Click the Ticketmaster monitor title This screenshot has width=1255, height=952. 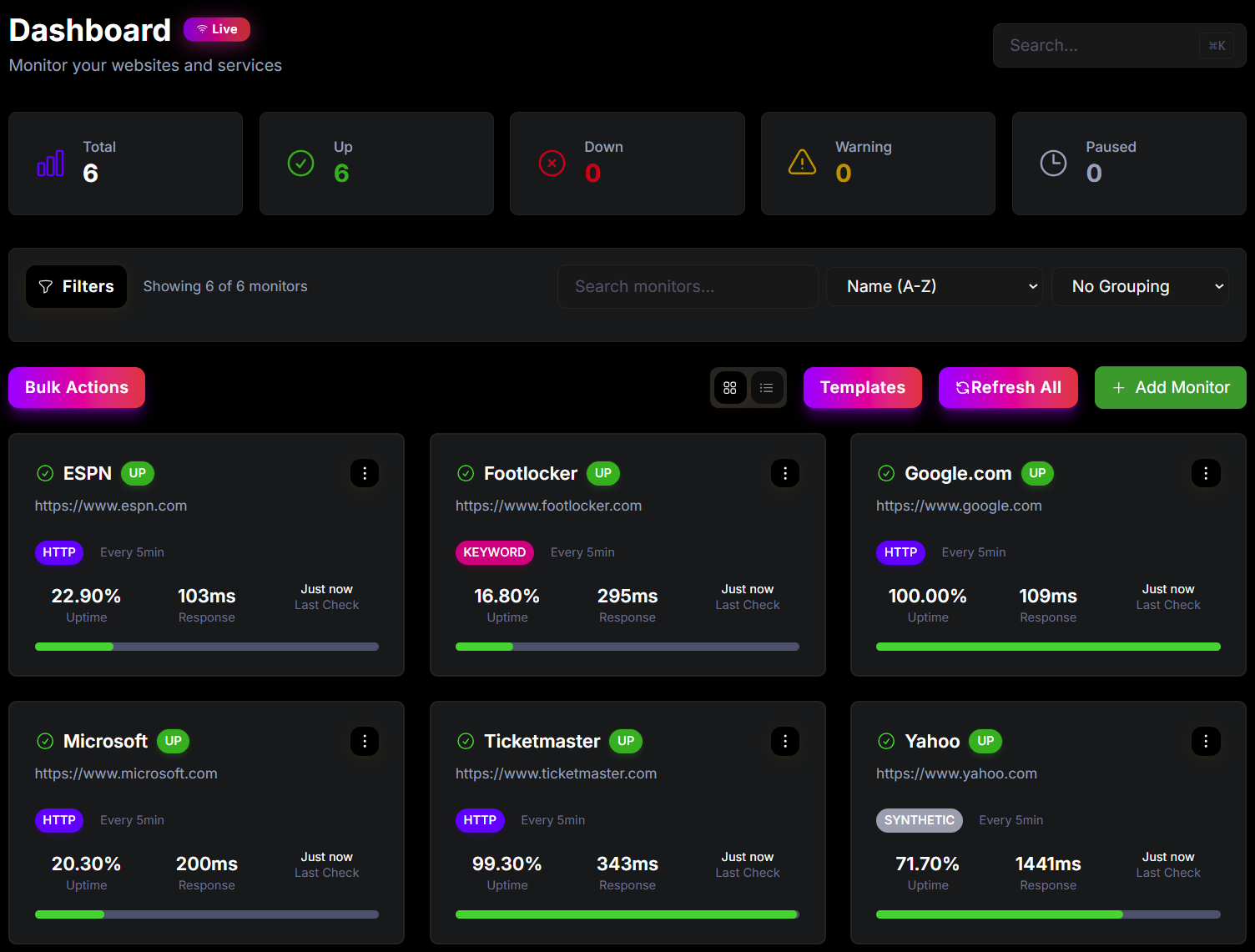(542, 741)
